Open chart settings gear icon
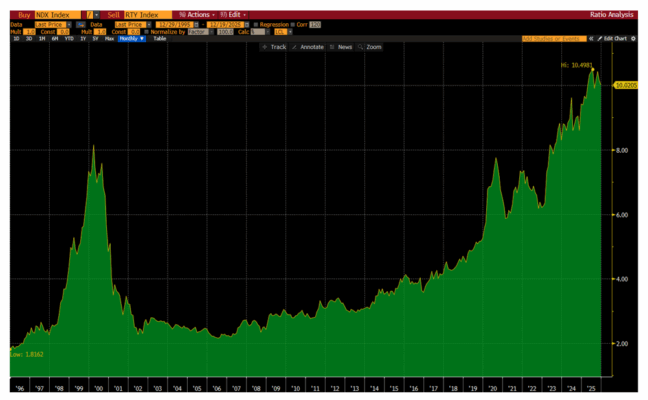Image resolution: width=648 pixels, height=400 pixels. click(x=633, y=38)
